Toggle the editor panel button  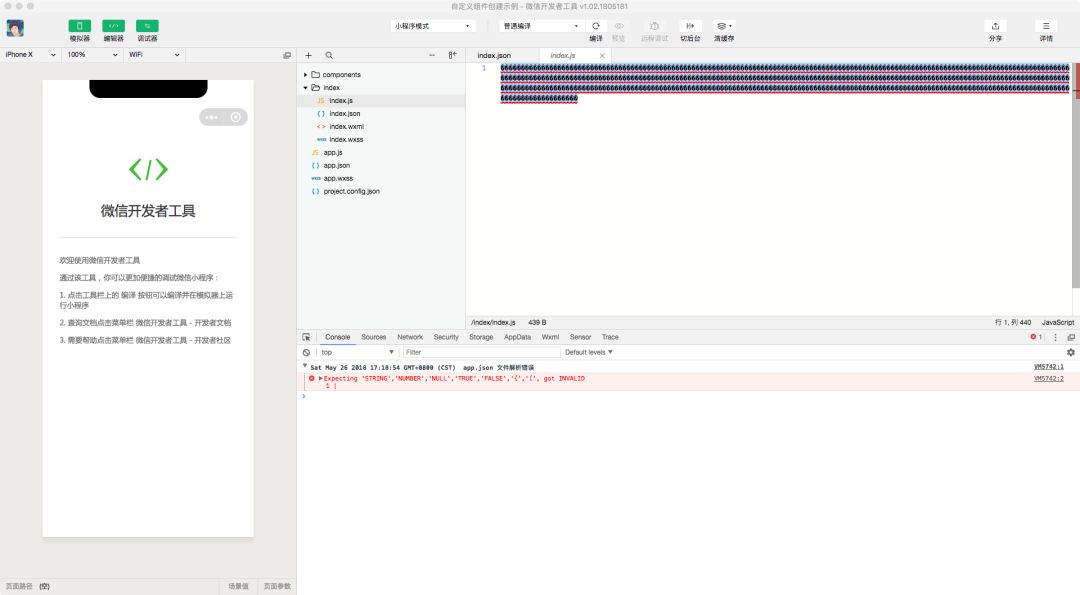[114, 26]
